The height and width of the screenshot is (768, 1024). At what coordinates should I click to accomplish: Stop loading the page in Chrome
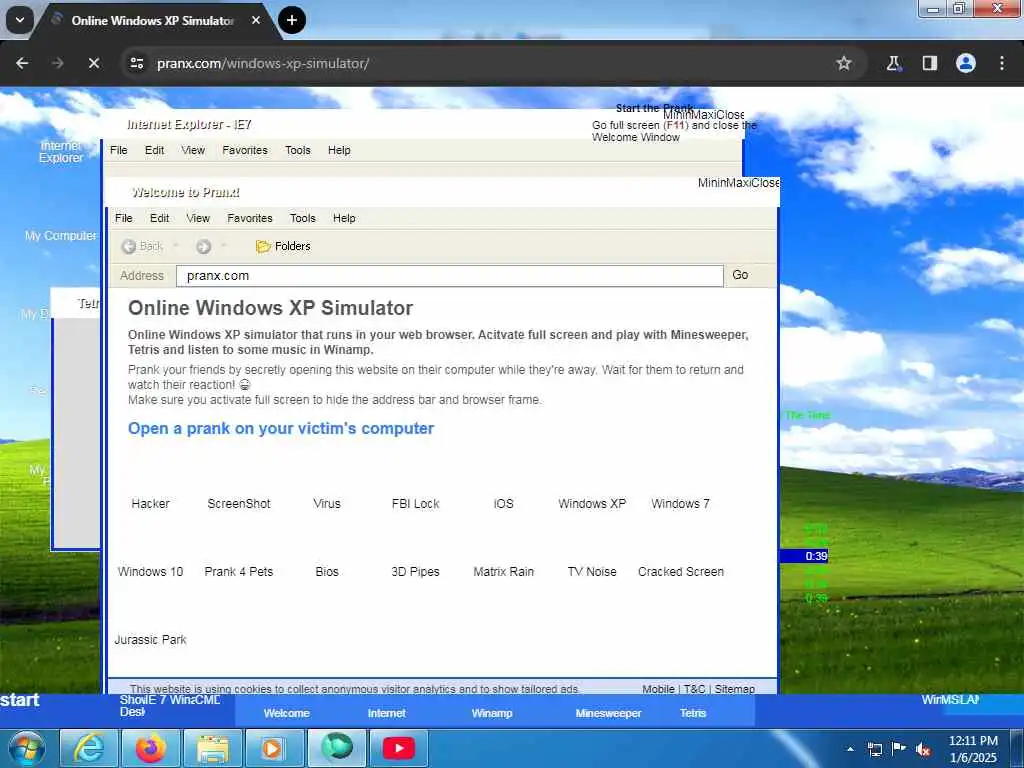coord(94,63)
